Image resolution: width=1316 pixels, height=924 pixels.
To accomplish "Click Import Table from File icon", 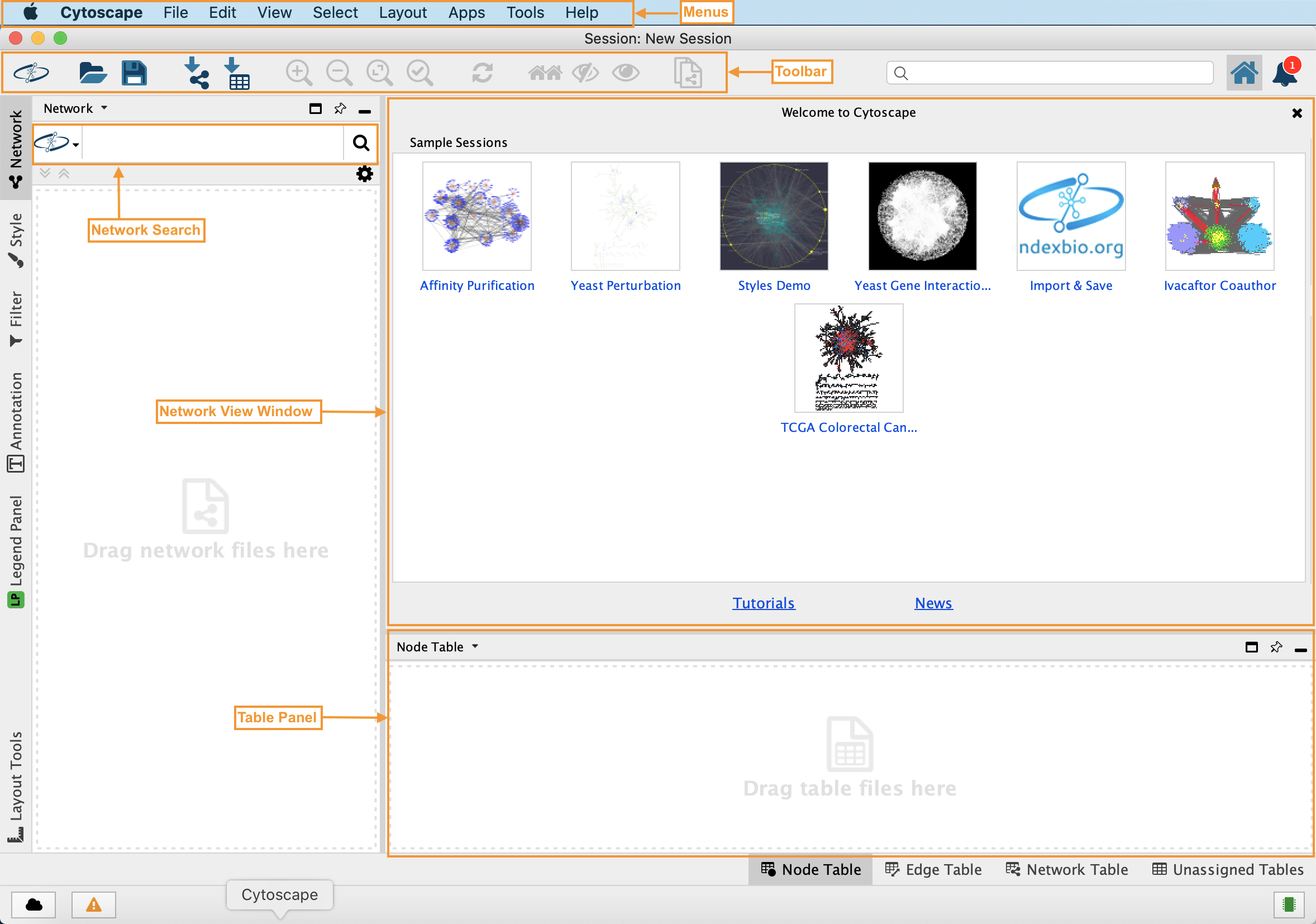I will click(x=237, y=73).
